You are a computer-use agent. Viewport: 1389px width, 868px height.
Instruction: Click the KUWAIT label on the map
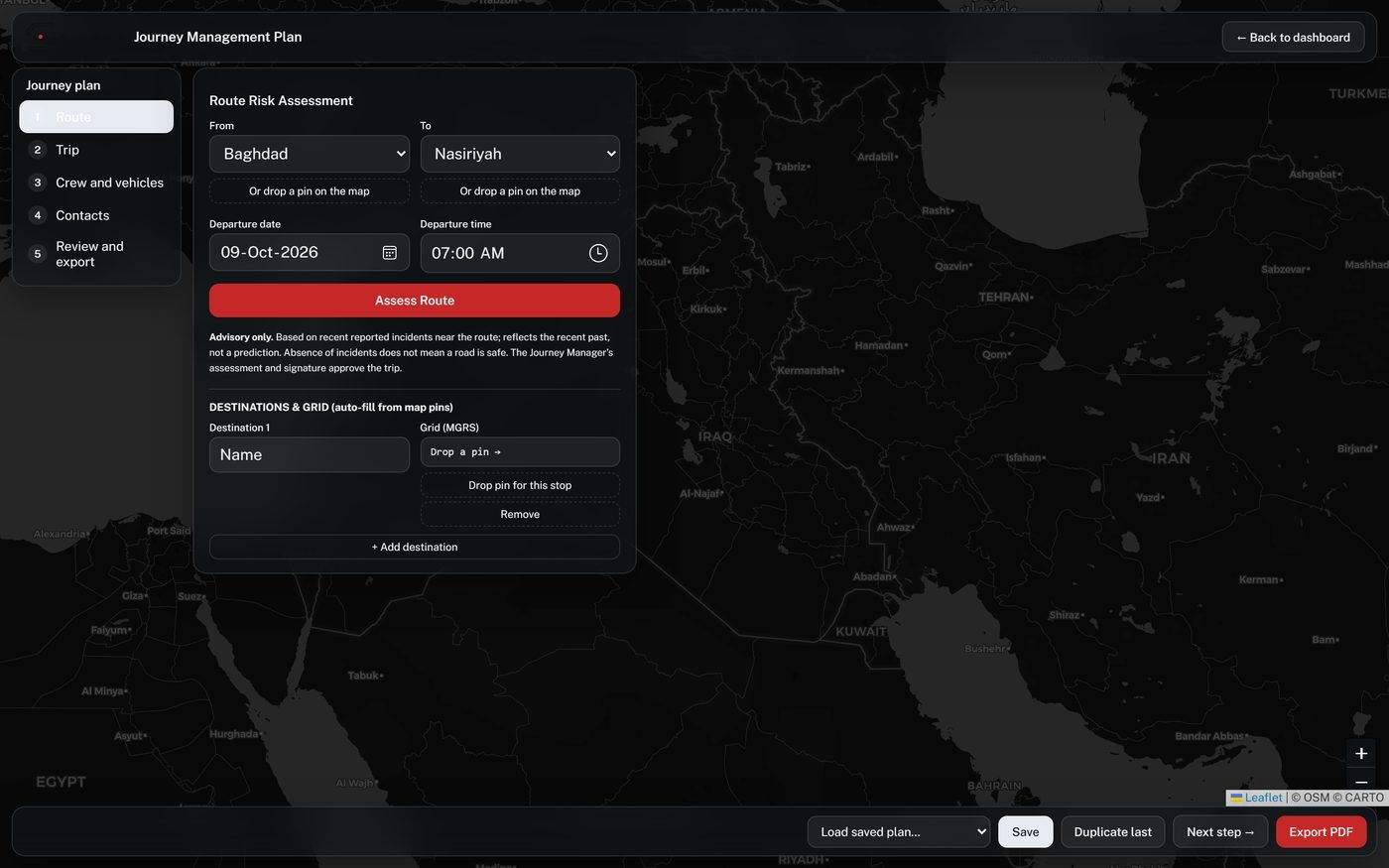click(x=861, y=631)
